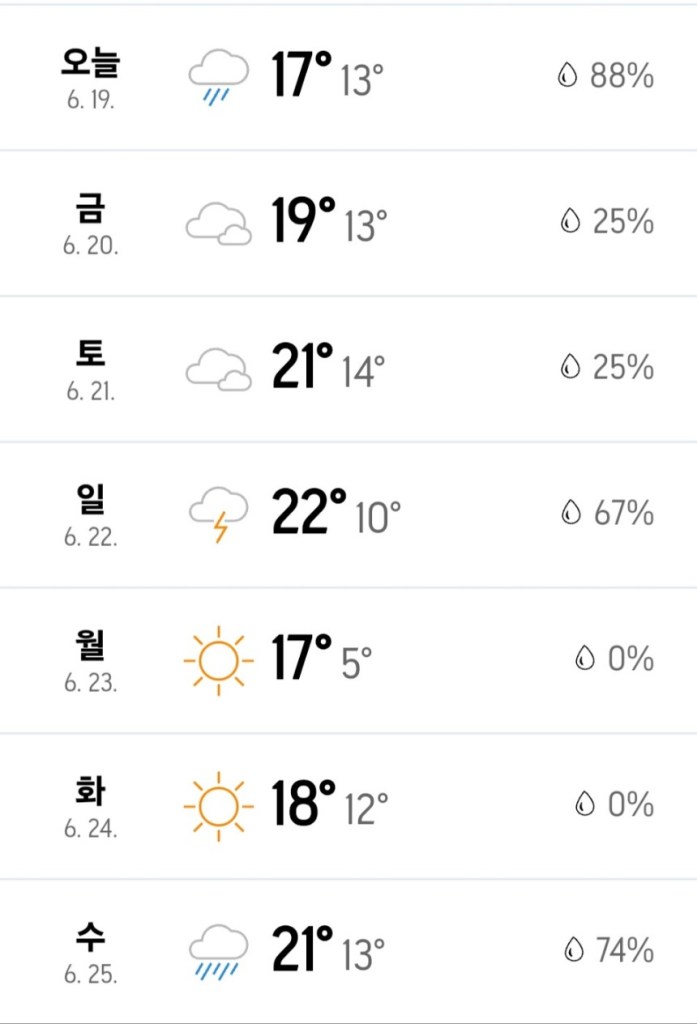Click the rain cloud icon for 수 6. 25.
697x1024 pixels.
coord(219,950)
